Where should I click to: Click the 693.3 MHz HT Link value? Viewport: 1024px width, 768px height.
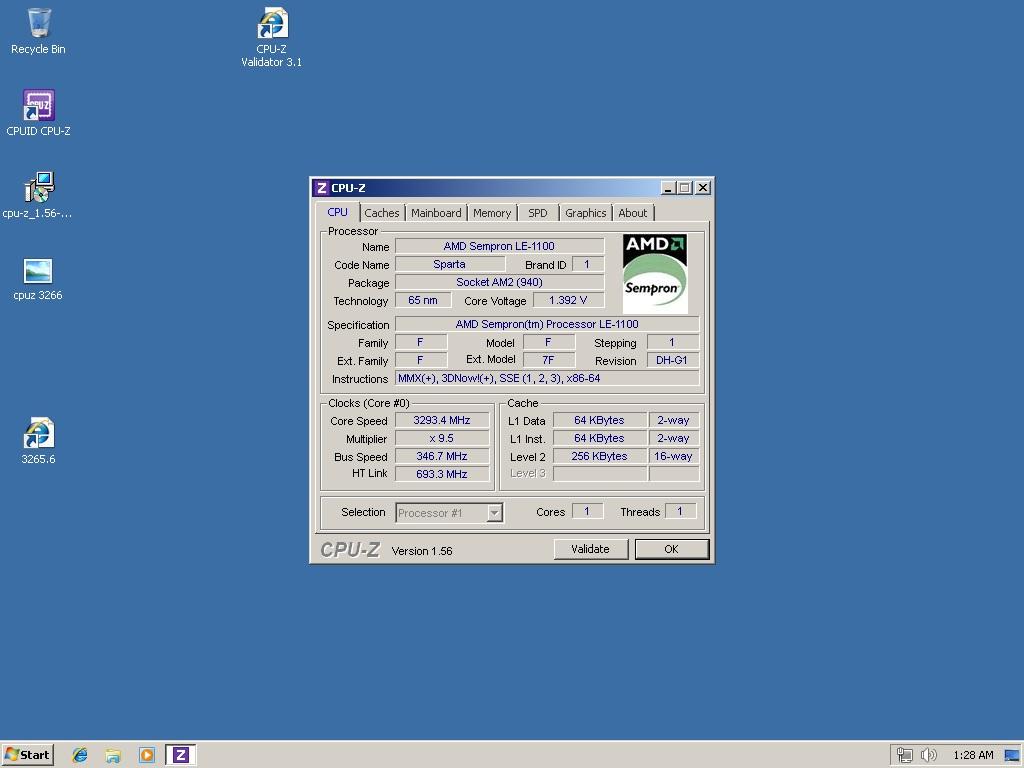(x=442, y=474)
